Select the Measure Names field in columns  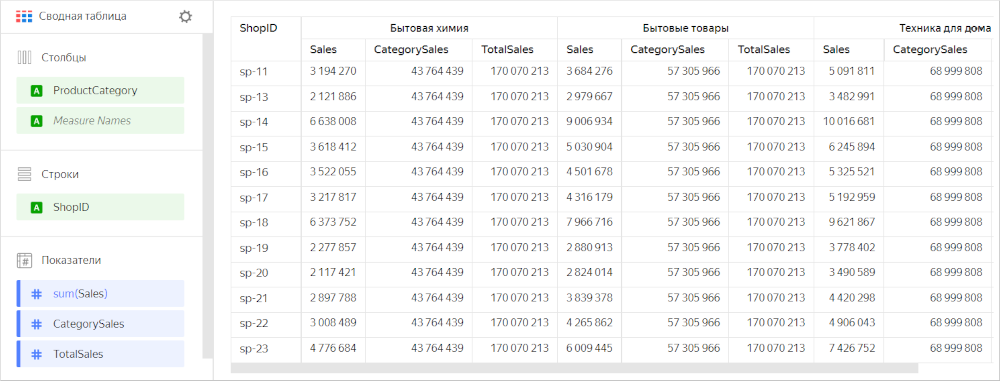(100, 121)
